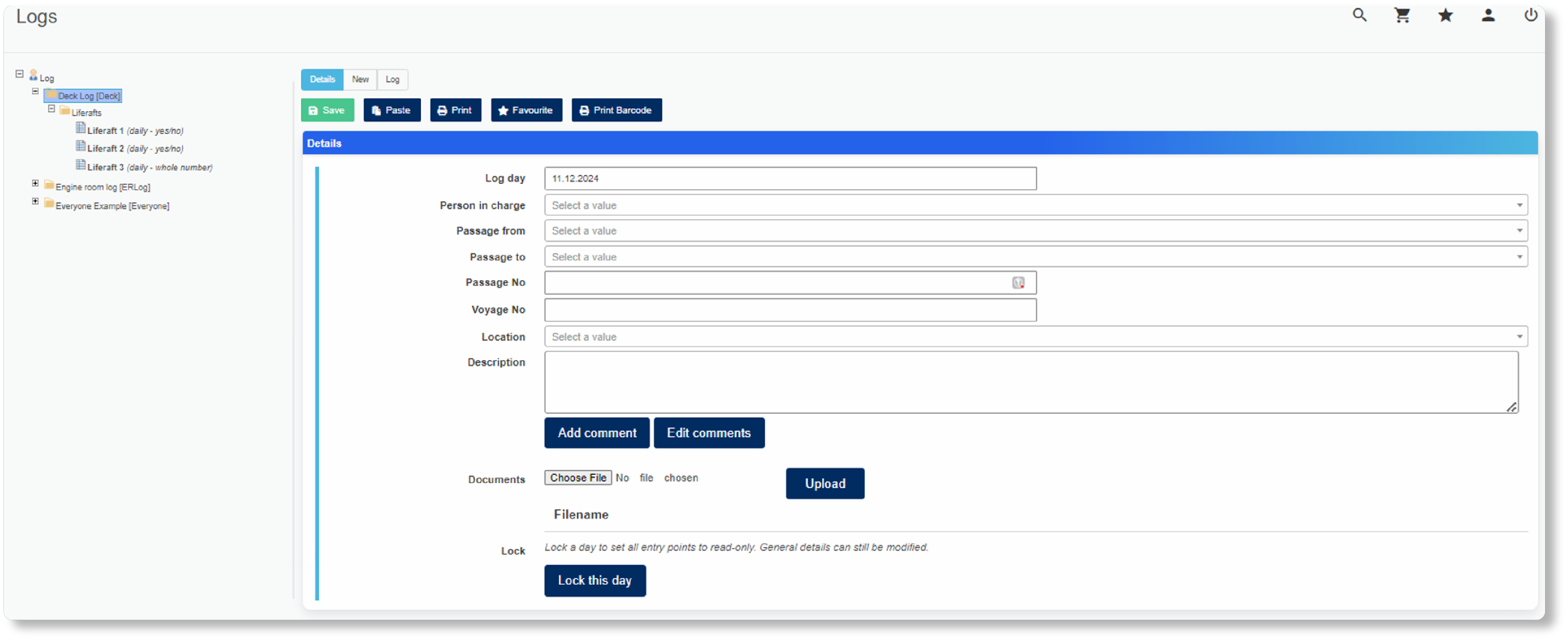1568x641 pixels.
Task: Click the Print Barcode button
Action: tap(616, 111)
